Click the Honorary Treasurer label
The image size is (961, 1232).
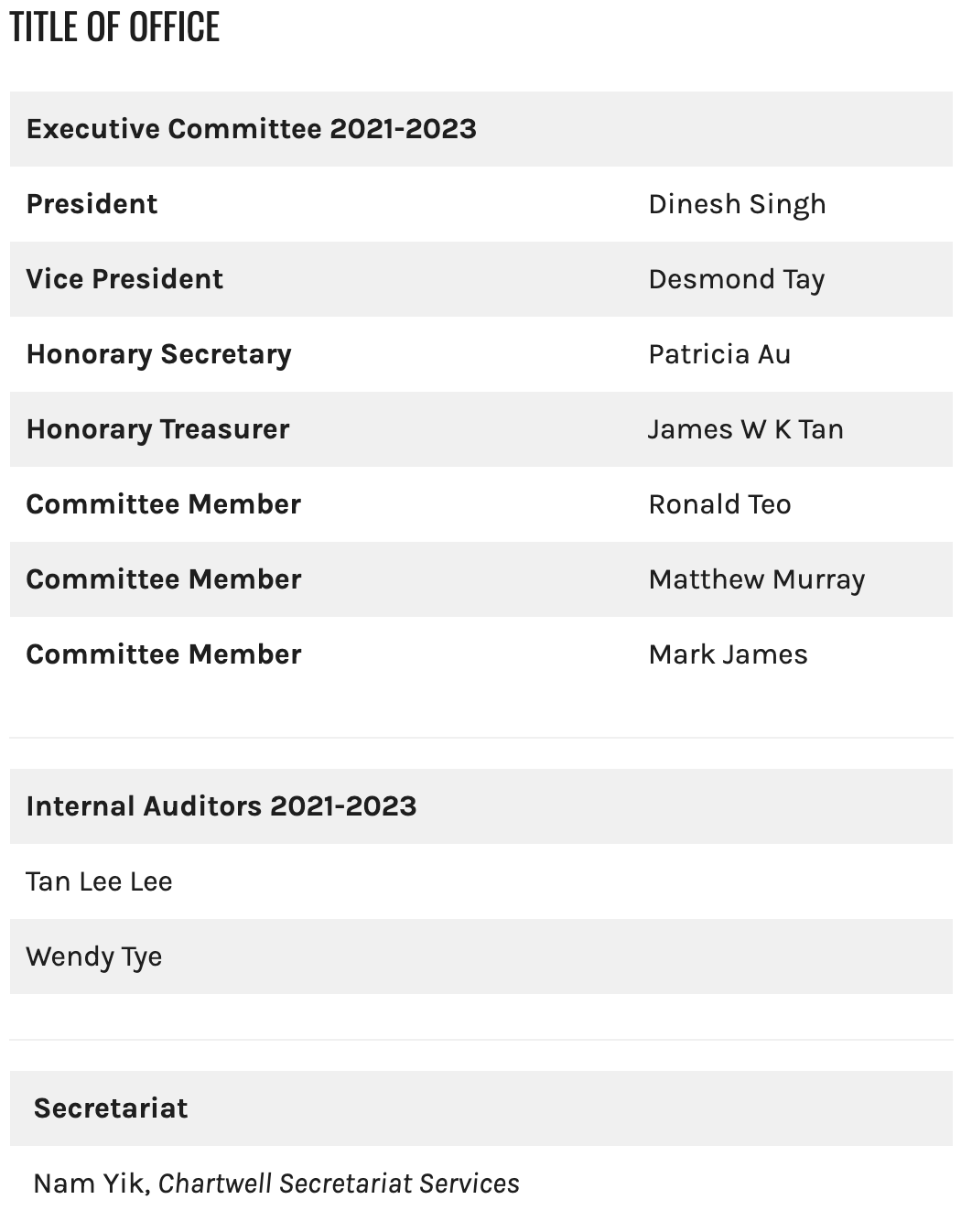point(157,429)
